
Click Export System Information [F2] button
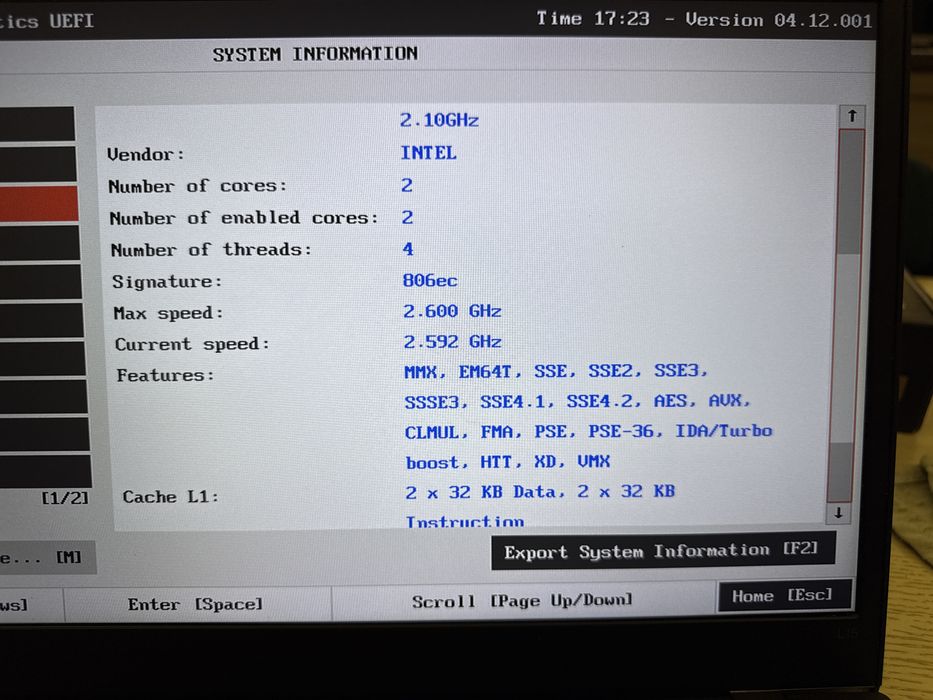[x=662, y=551]
